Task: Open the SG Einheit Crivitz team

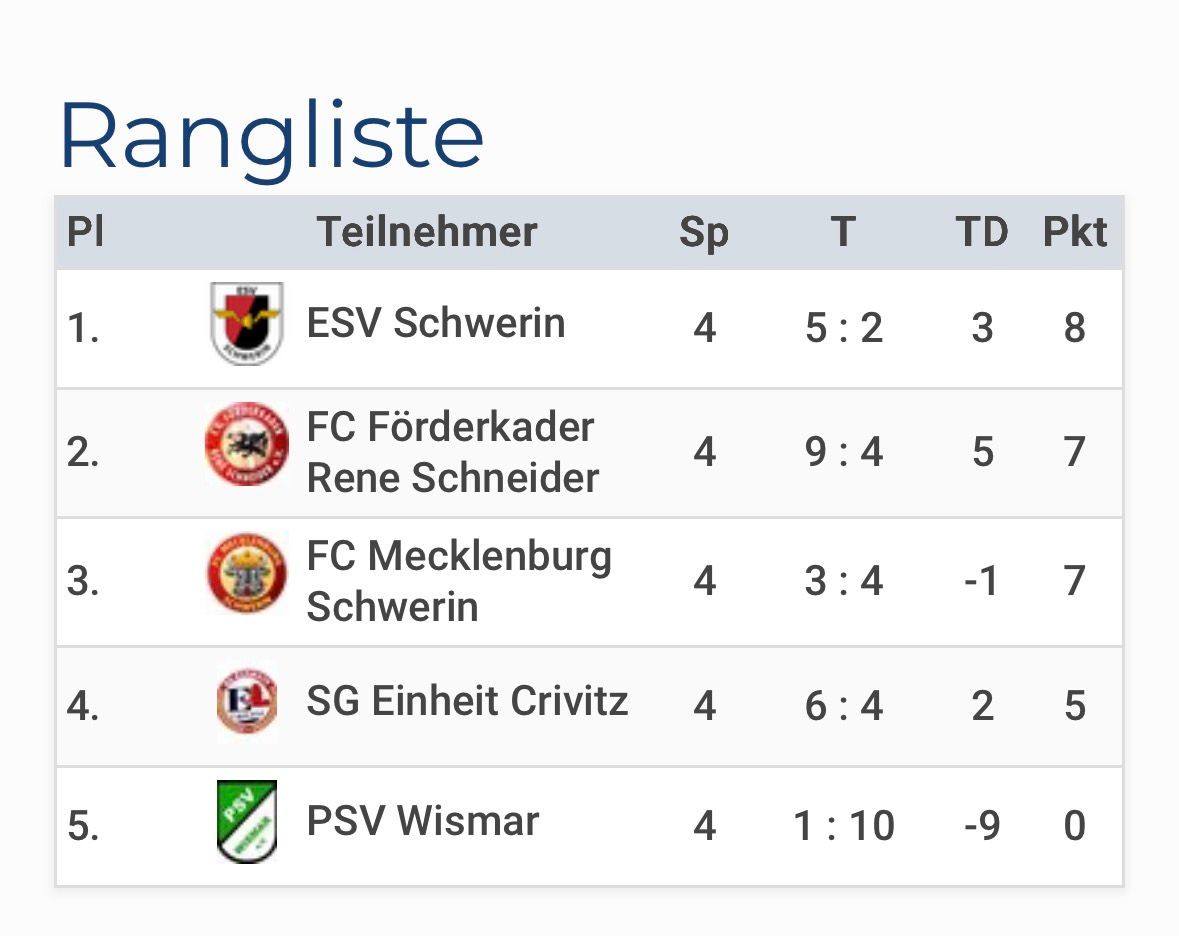Action: 467,701
